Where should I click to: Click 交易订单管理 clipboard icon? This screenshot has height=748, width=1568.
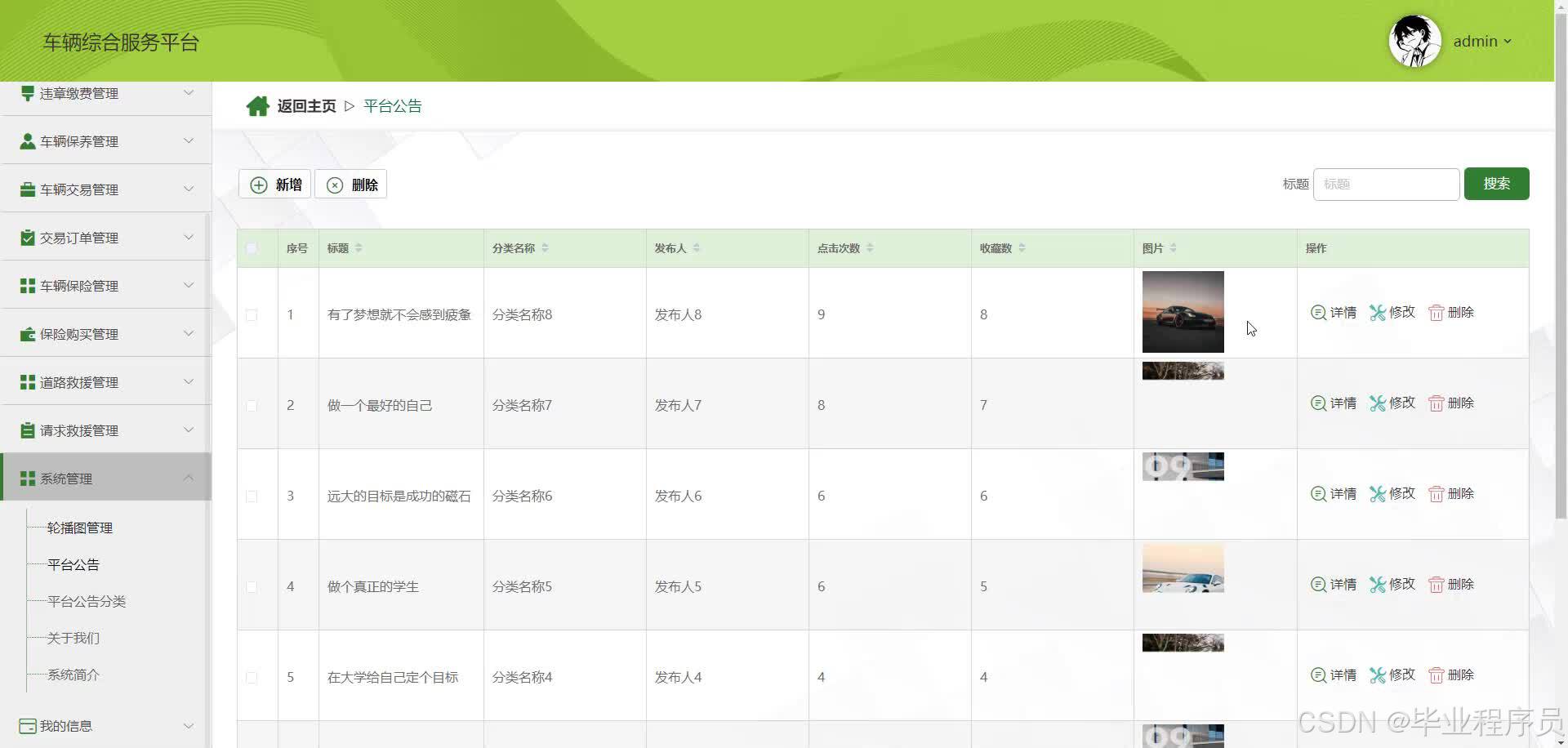28,238
